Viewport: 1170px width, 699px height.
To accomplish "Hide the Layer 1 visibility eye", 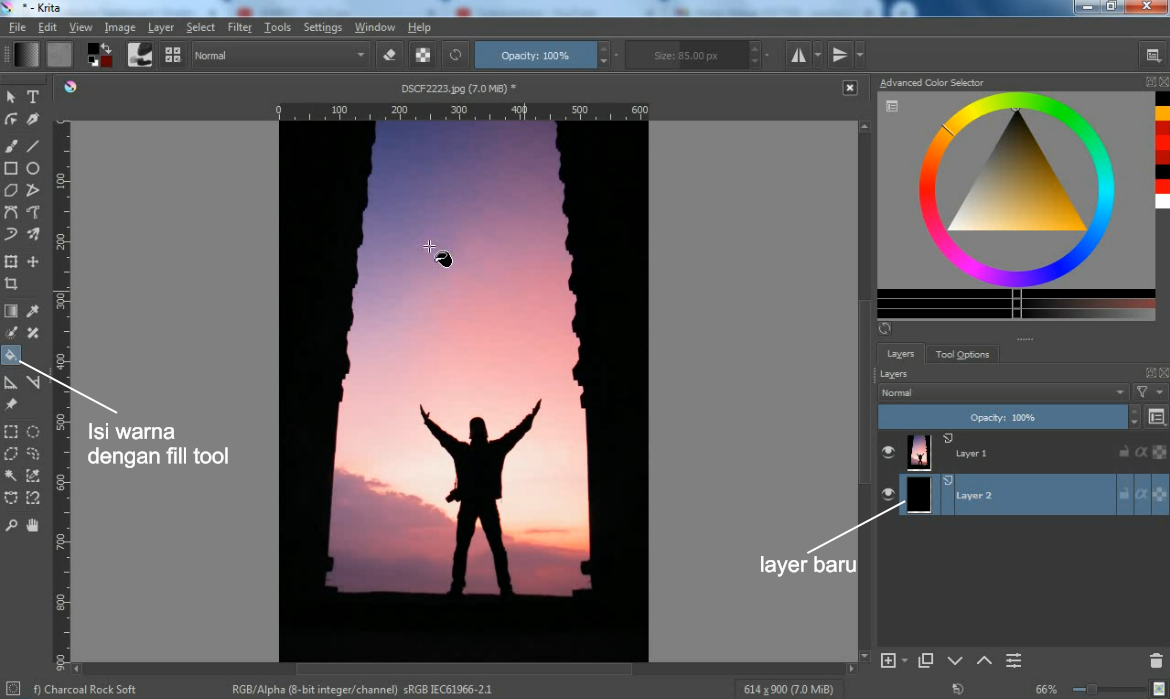I will (x=888, y=452).
